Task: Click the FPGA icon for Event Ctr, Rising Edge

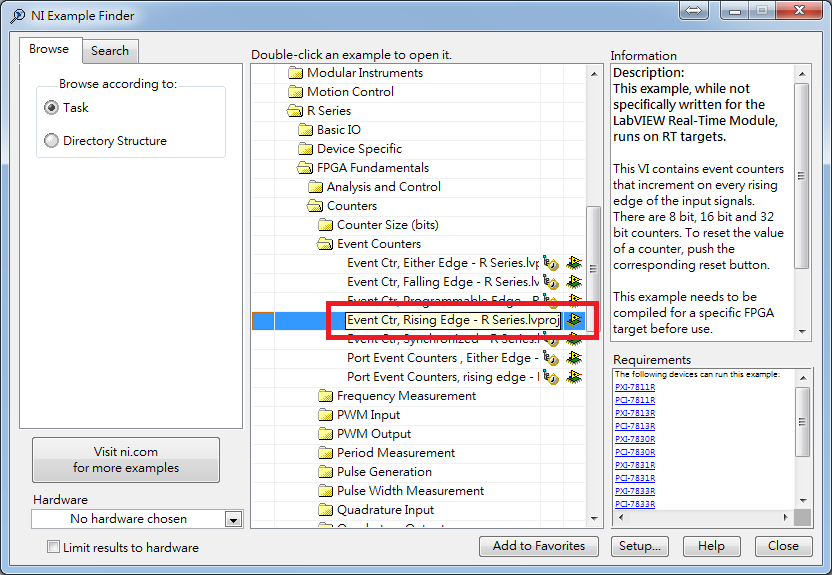Action: pyautogui.click(x=574, y=320)
